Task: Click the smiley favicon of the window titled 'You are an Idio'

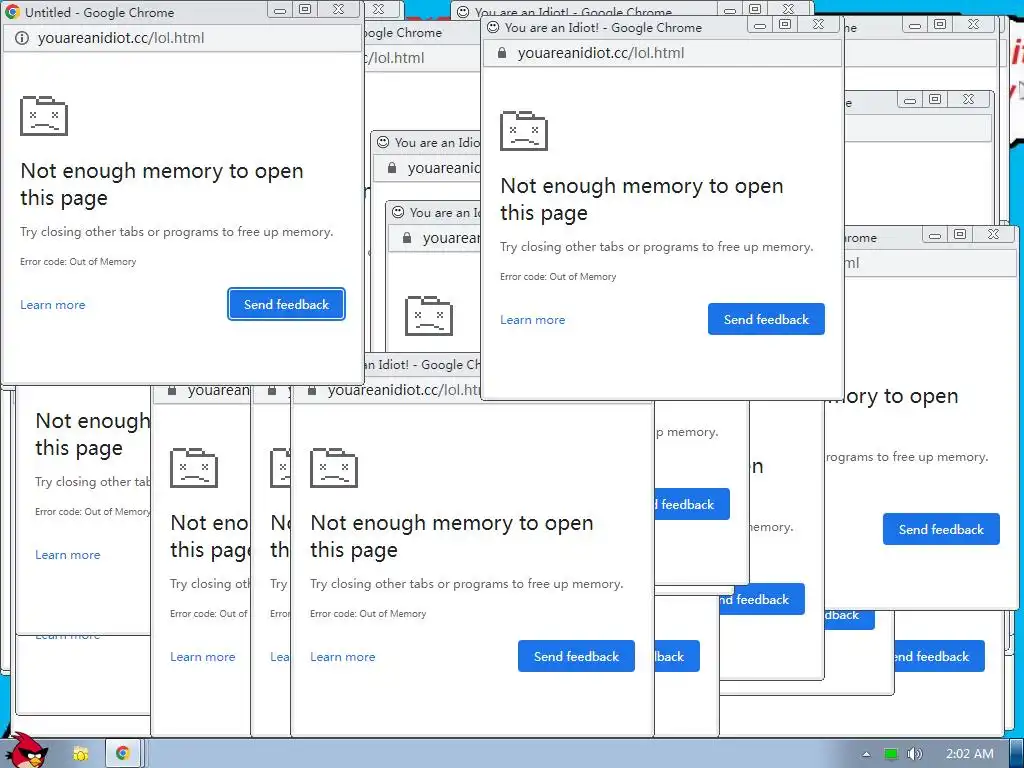Action: pos(383,142)
